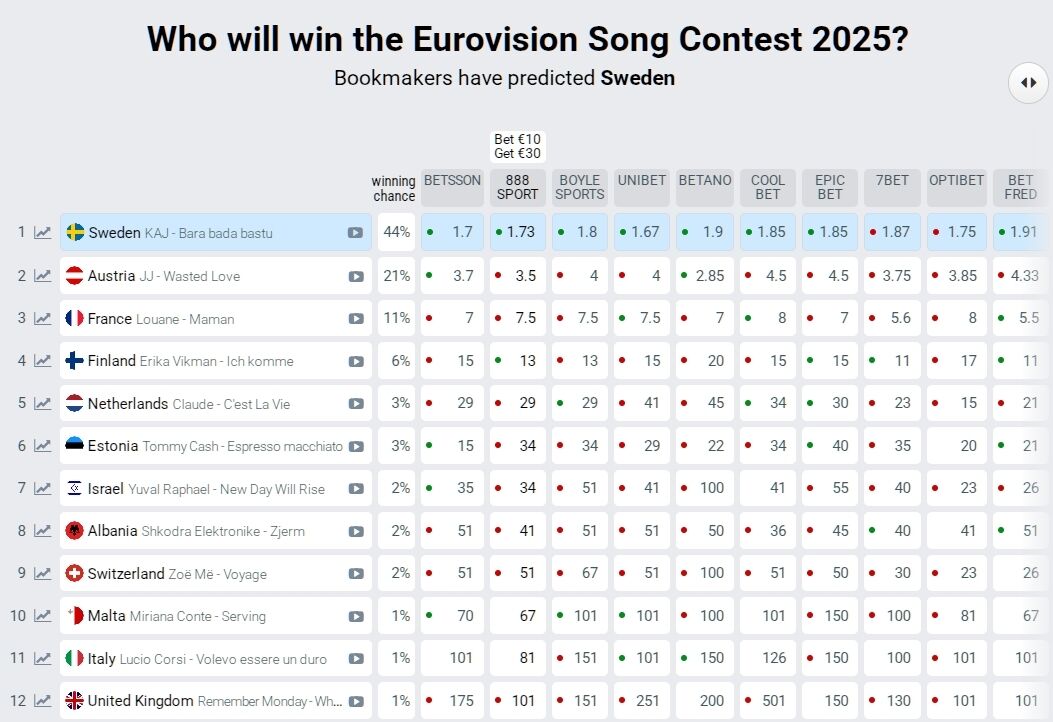The width and height of the screenshot is (1053, 722).
Task: Open the Albania trend chart icon
Action: (x=42, y=531)
